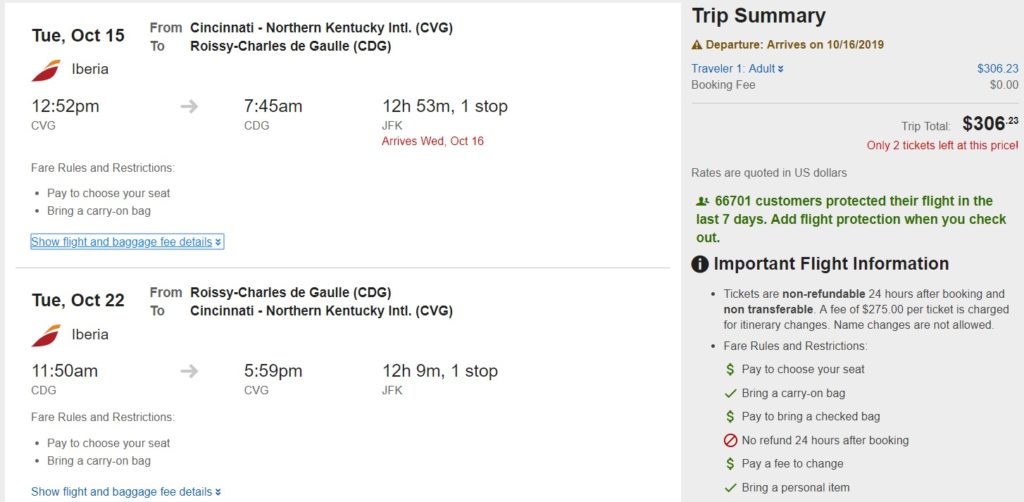Click the arrow between 11:50am and 5:59pm

point(189,371)
